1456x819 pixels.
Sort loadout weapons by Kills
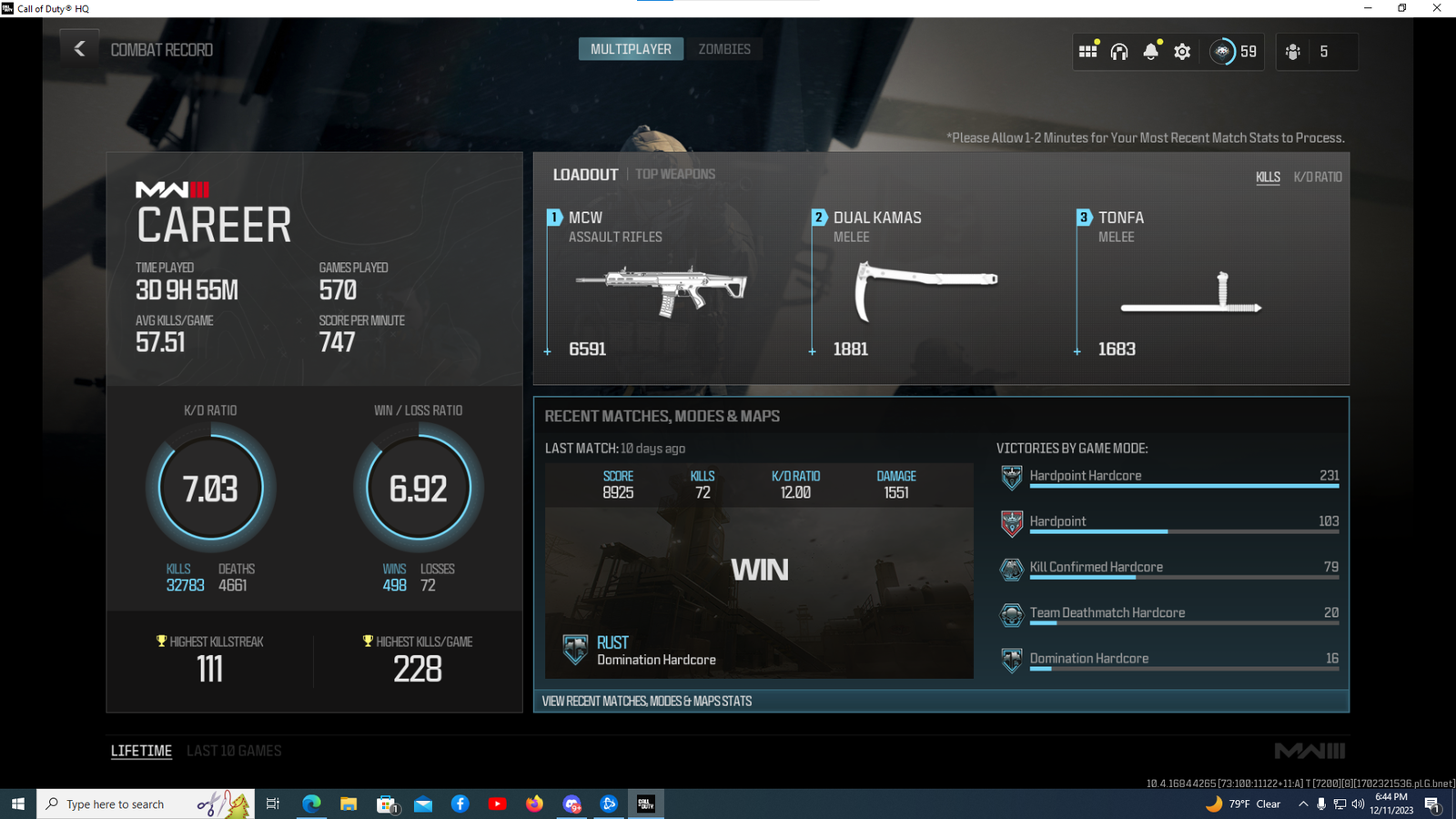point(1268,177)
